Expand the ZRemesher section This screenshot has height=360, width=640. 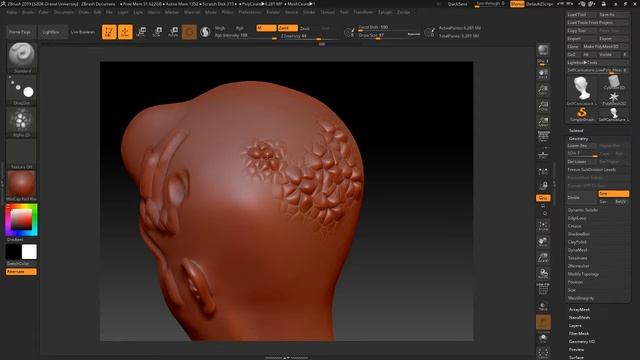tap(578, 266)
